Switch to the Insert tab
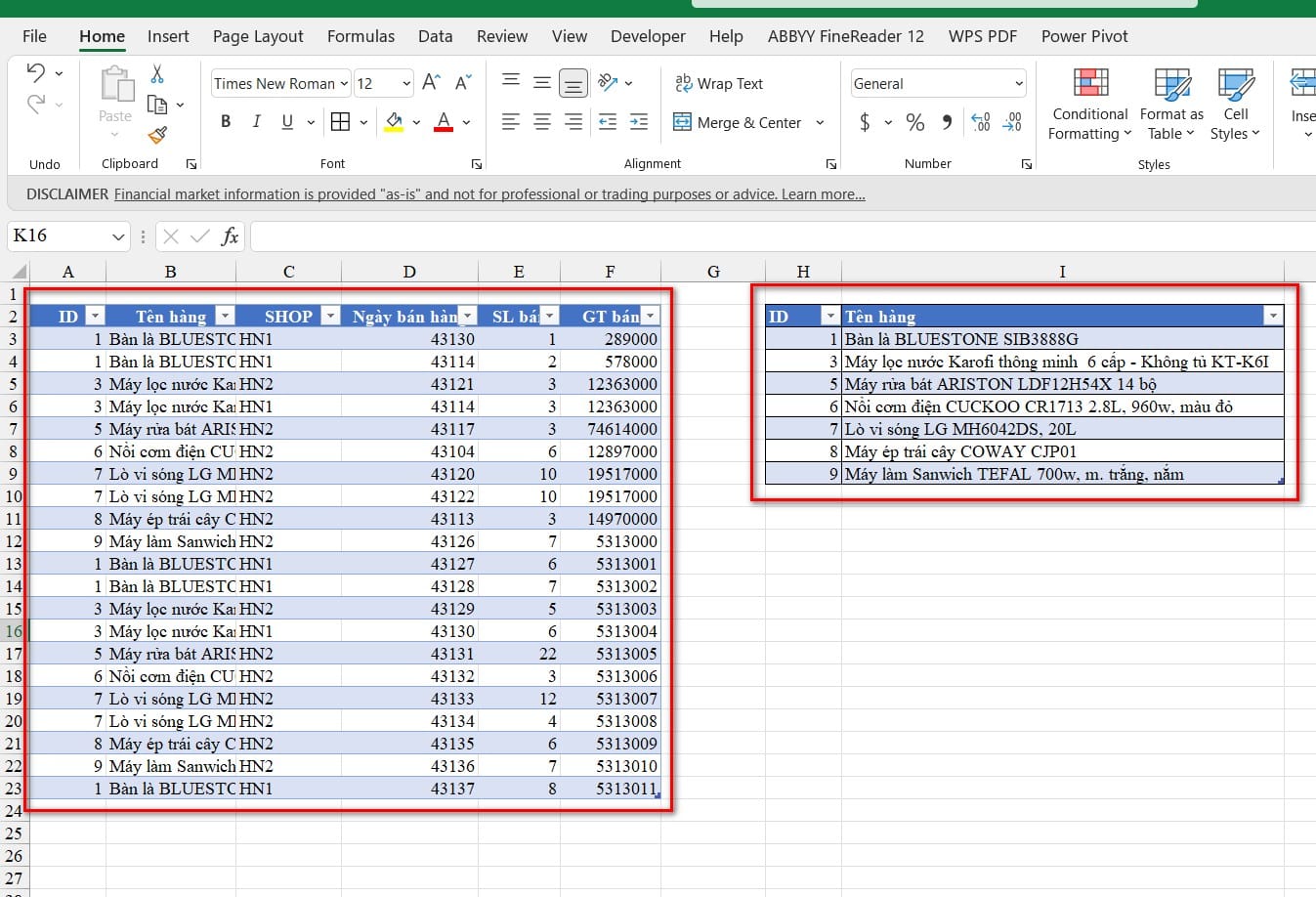 [168, 36]
